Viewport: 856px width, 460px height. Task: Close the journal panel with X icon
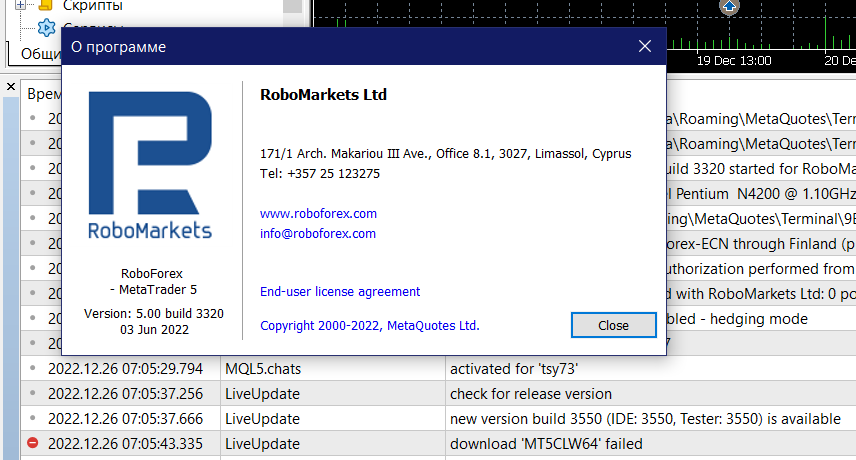pyautogui.click(x=11, y=86)
